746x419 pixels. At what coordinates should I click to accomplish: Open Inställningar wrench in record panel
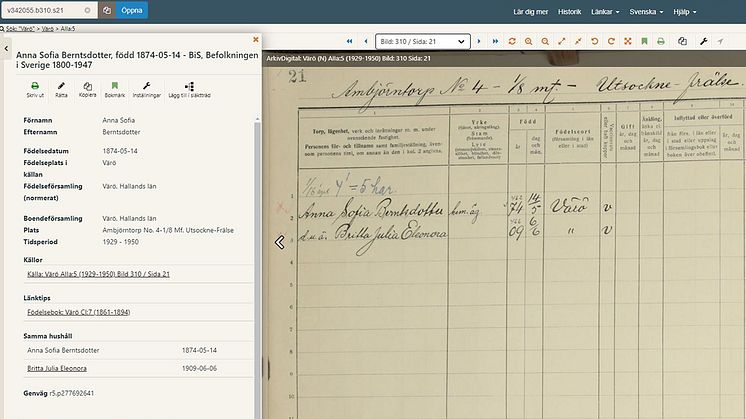(x=147, y=89)
